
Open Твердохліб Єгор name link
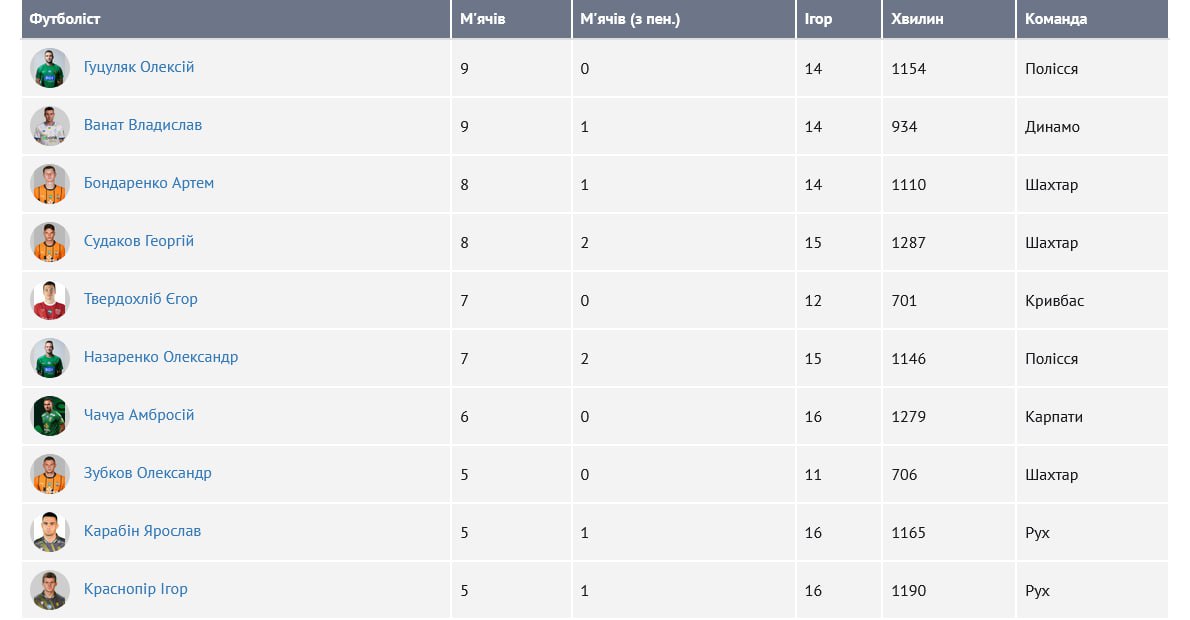[141, 299]
